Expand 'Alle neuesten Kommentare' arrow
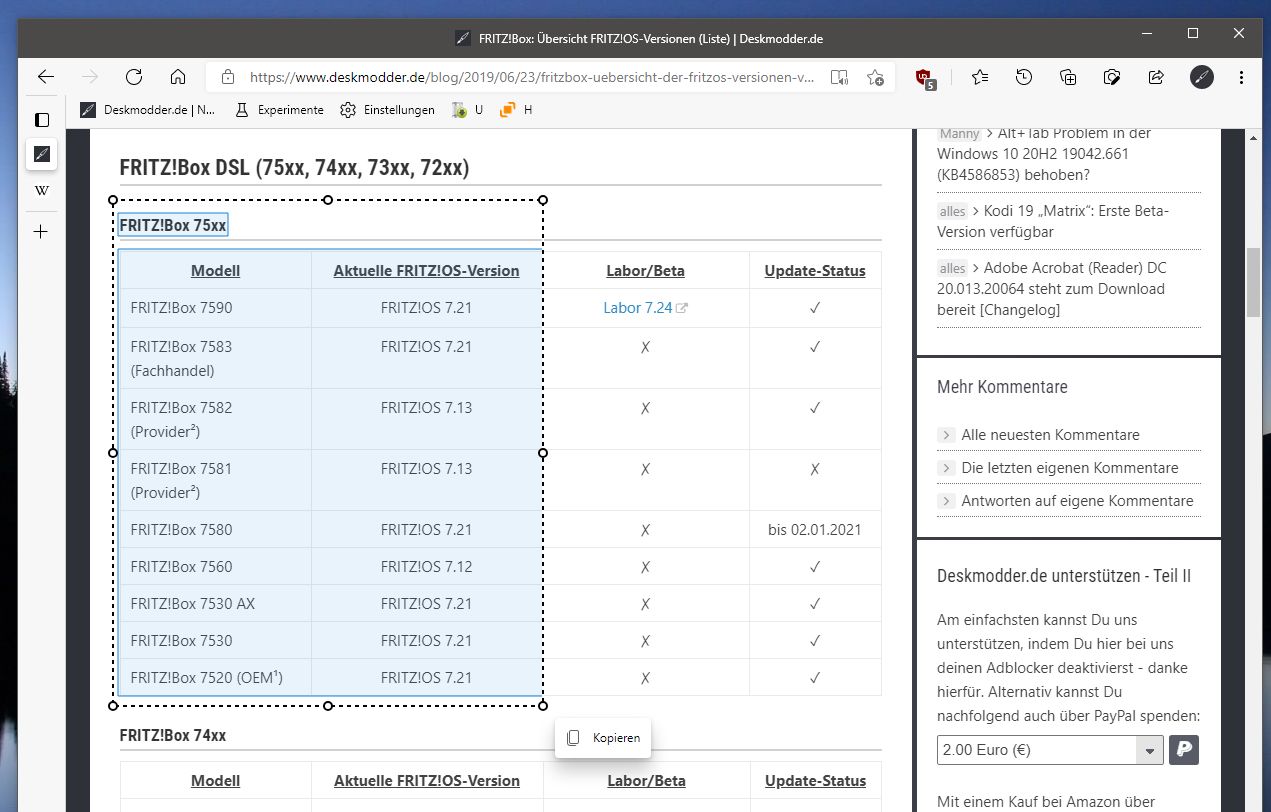 (x=946, y=435)
